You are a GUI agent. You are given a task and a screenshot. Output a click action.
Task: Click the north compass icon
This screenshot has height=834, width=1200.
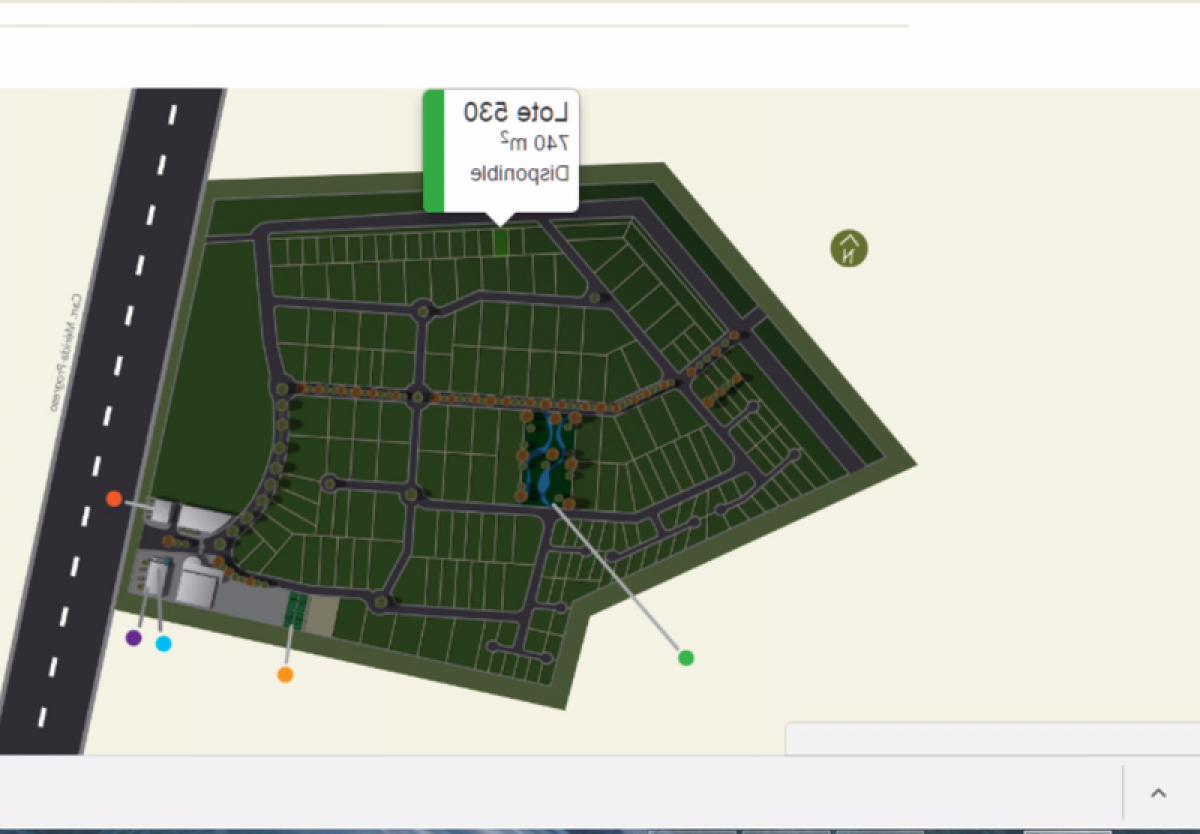[x=849, y=248]
